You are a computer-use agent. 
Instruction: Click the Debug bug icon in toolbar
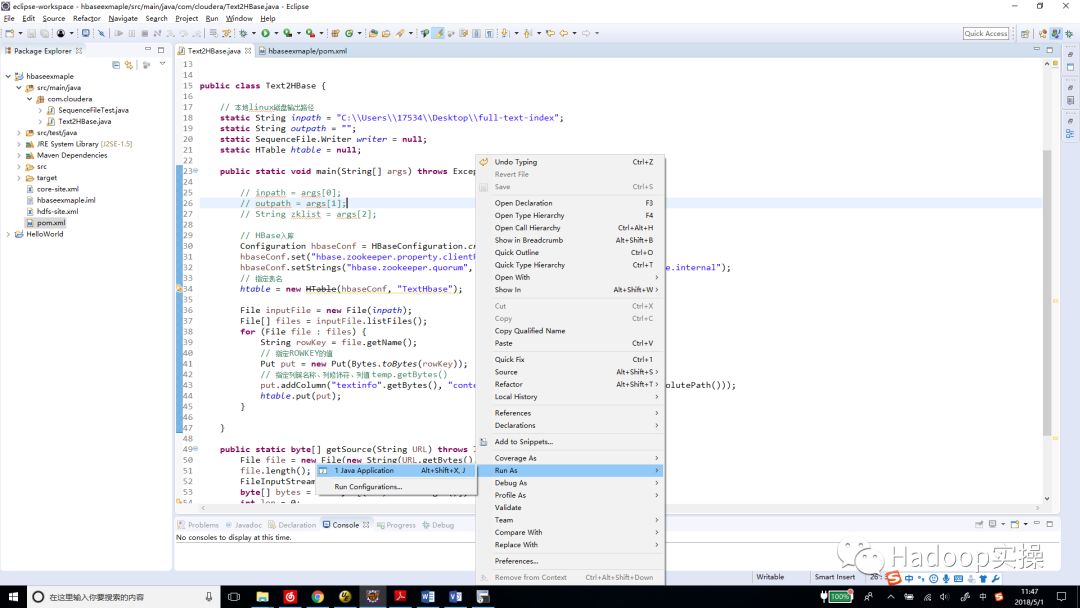(x=243, y=33)
